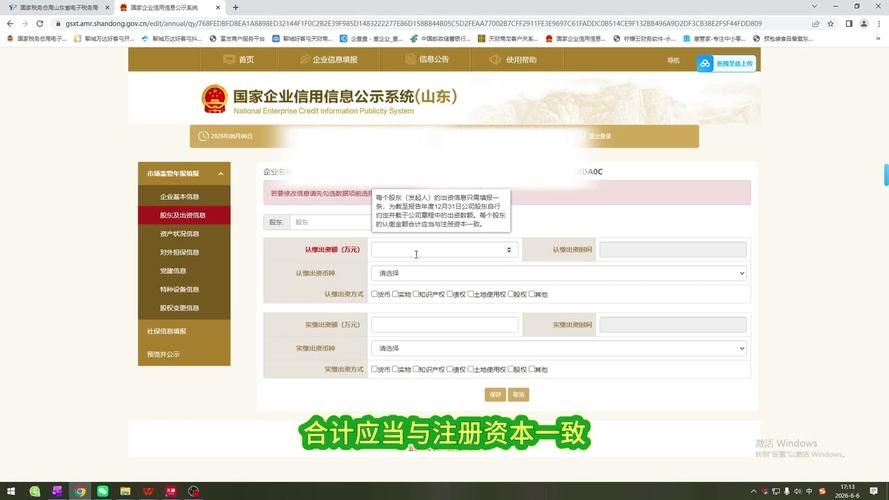889x500 pixels.
Task: Click the 股东 name input field
Action: tap(331, 222)
